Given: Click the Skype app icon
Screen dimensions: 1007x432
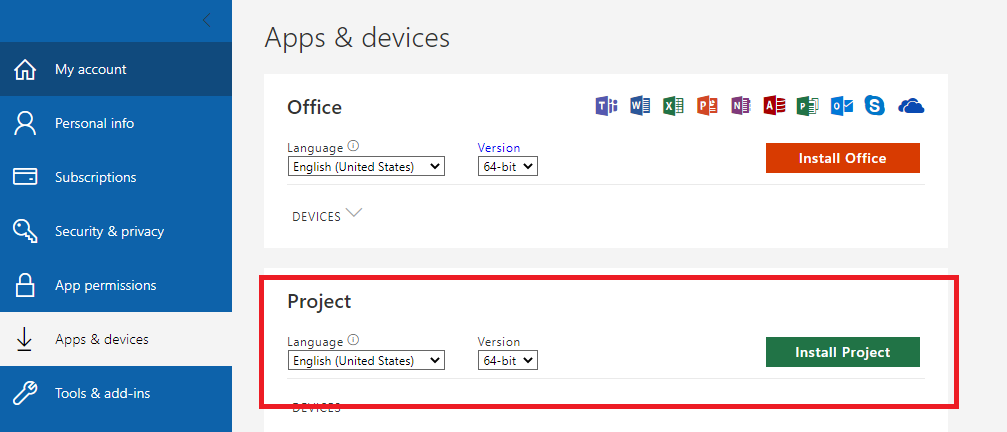Looking at the screenshot, I should 875,105.
